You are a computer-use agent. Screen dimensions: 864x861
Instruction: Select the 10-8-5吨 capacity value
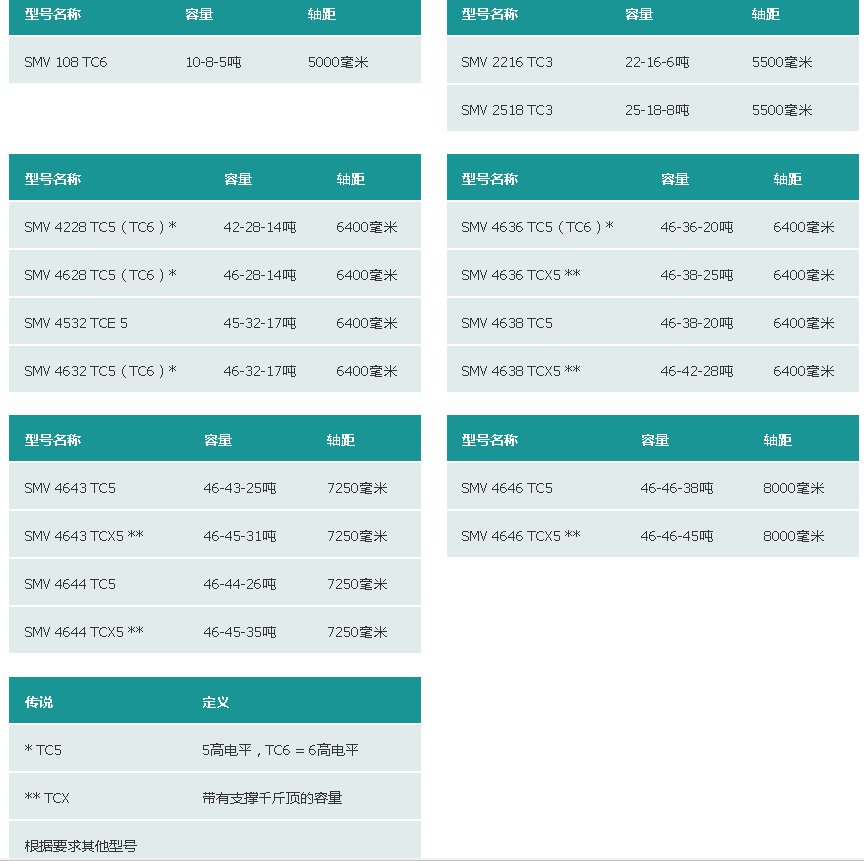213,62
